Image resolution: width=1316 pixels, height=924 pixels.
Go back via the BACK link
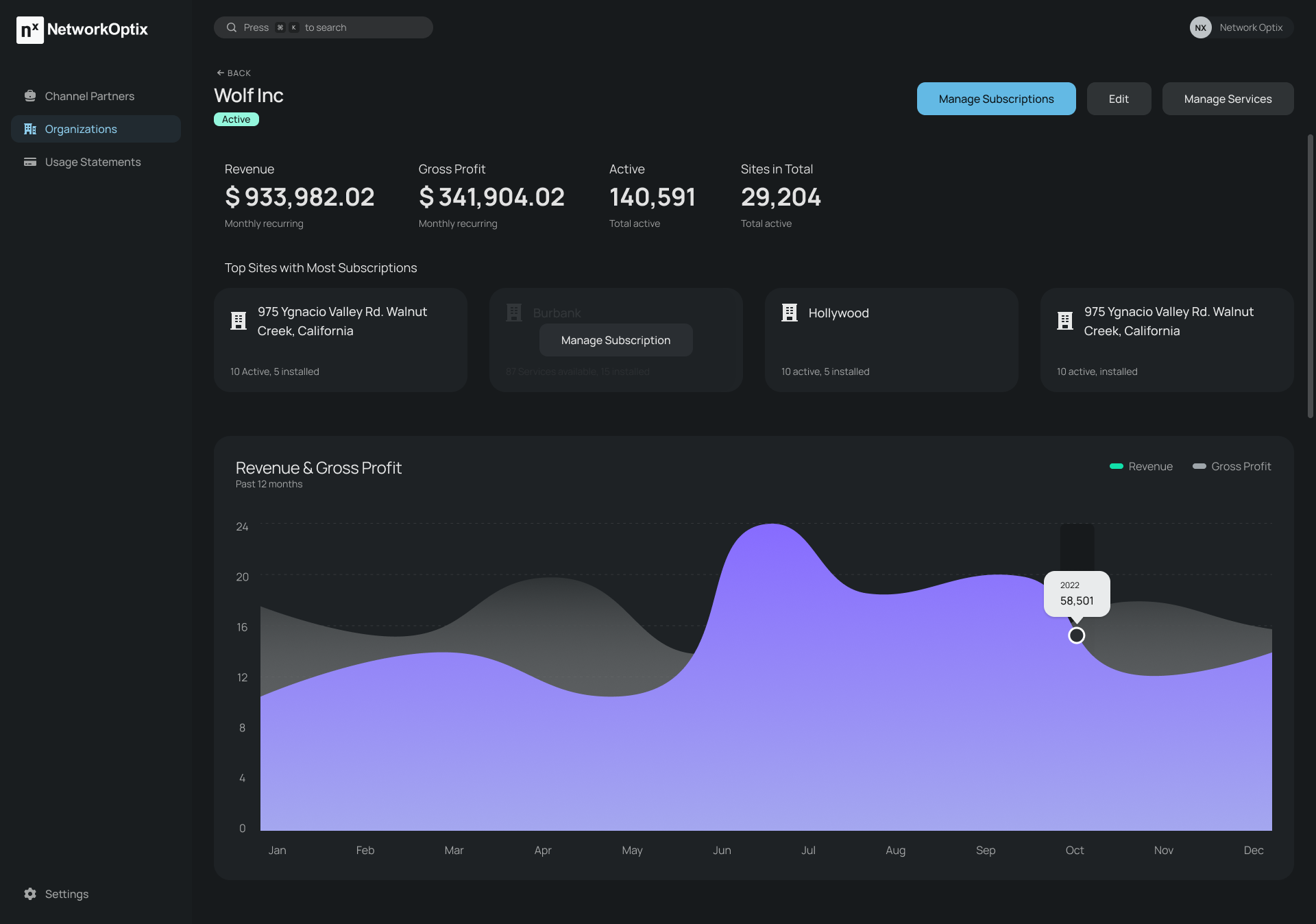click(x=234, y=73)
